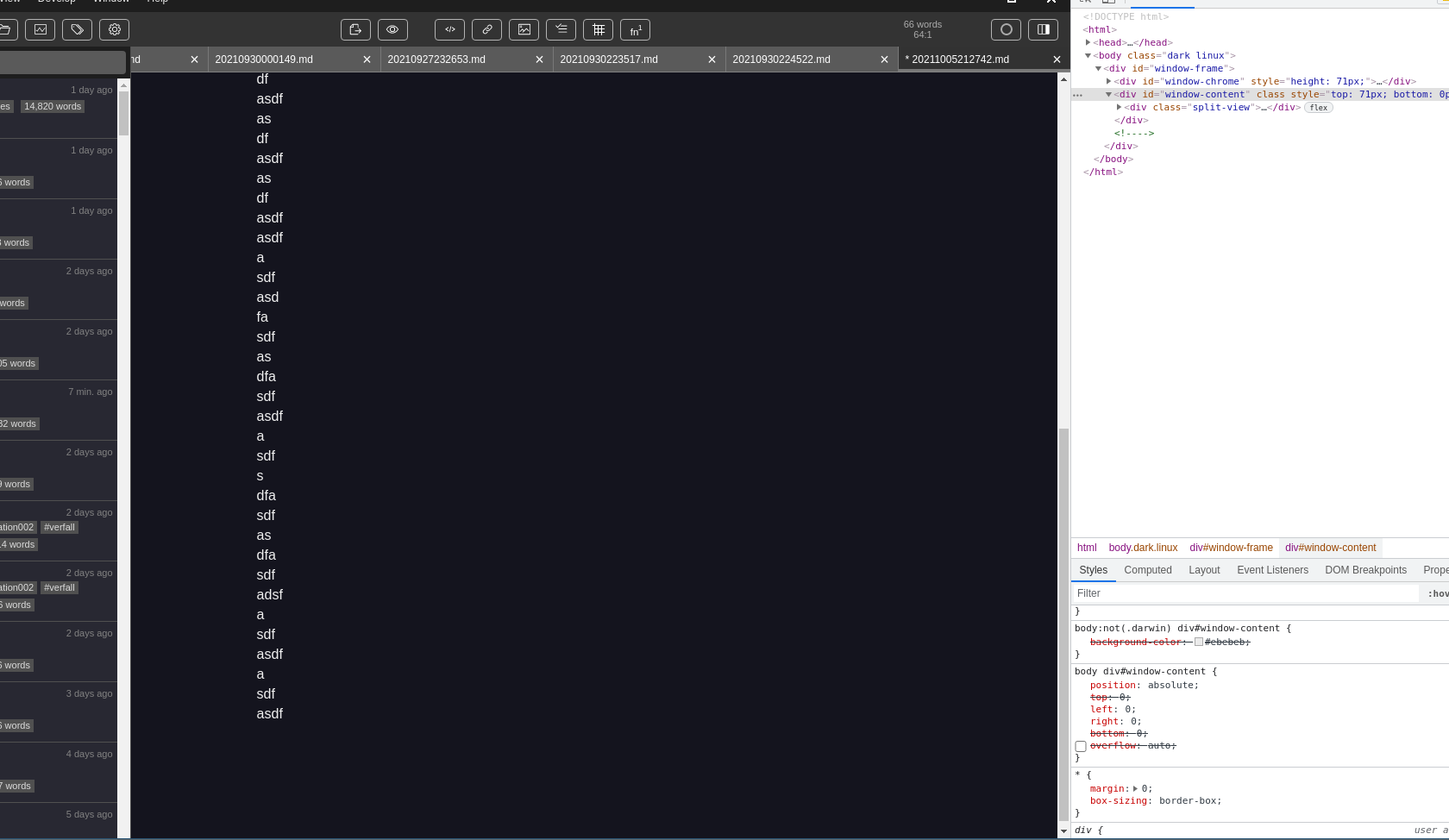Click the export document icon
The height and width of the screenshot is (840, 1449).
tap(355, 29)
